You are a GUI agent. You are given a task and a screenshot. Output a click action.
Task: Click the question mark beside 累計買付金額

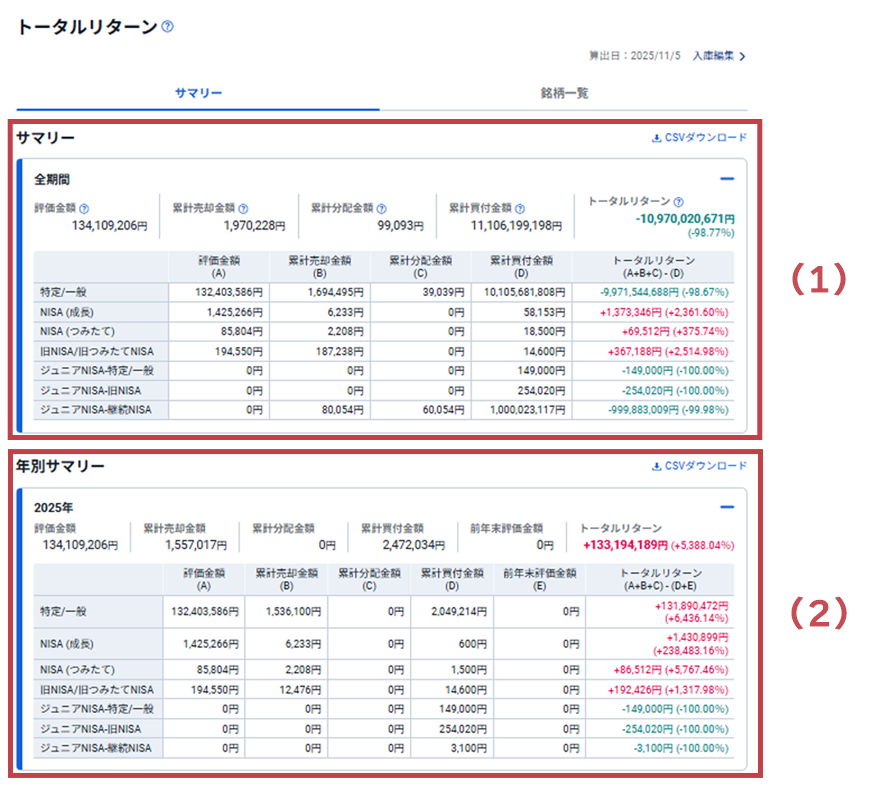520,209
